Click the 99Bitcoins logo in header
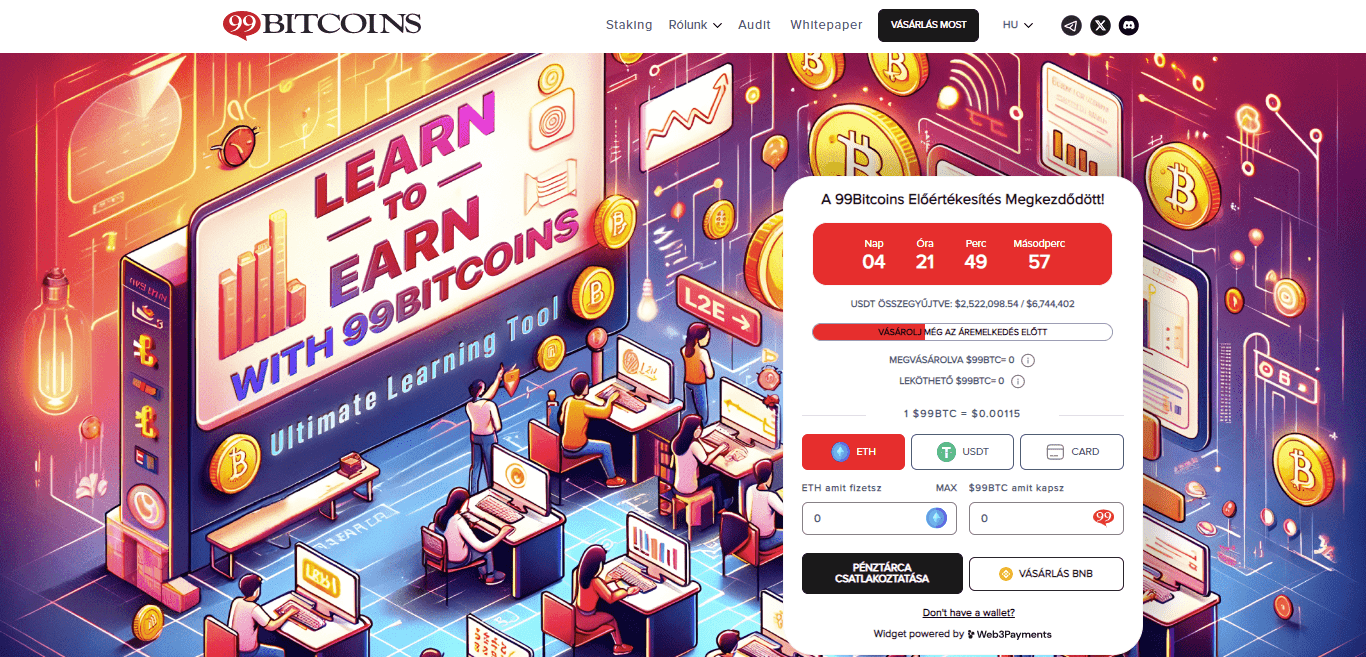 pyautogui.click(x=322, y=24)
